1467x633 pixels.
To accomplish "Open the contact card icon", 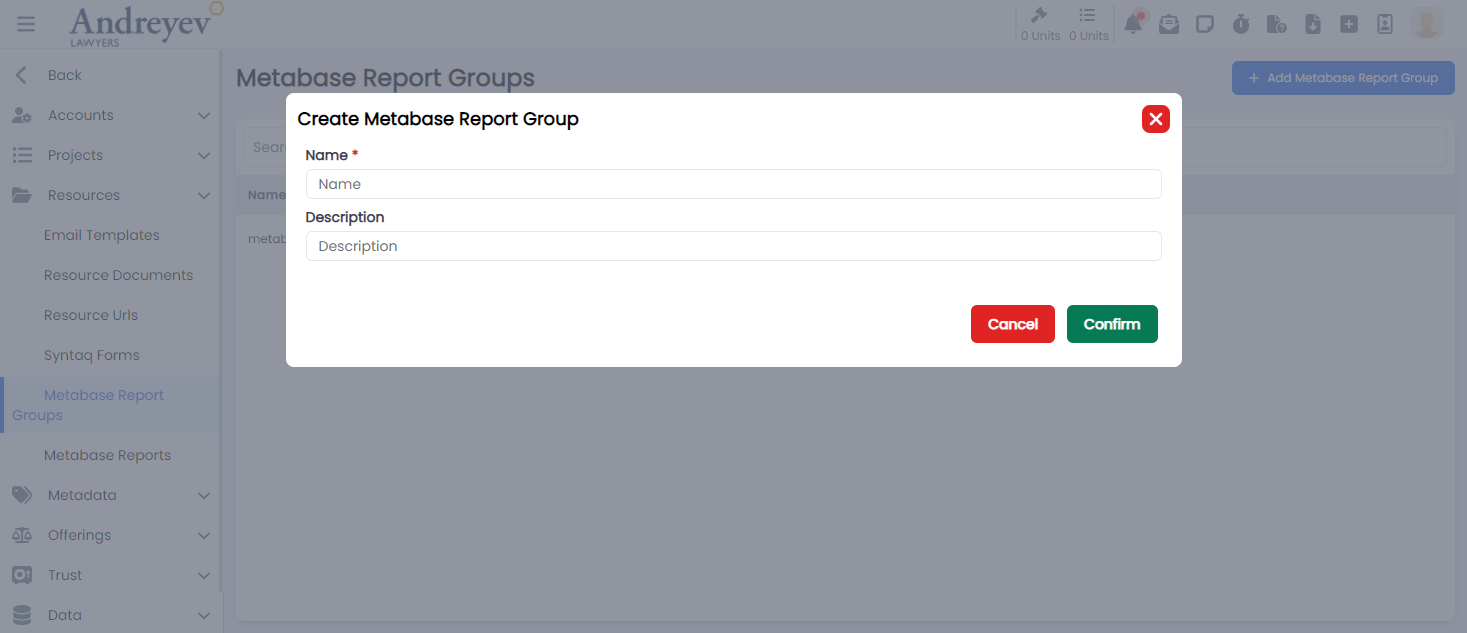I will 1385,23.
